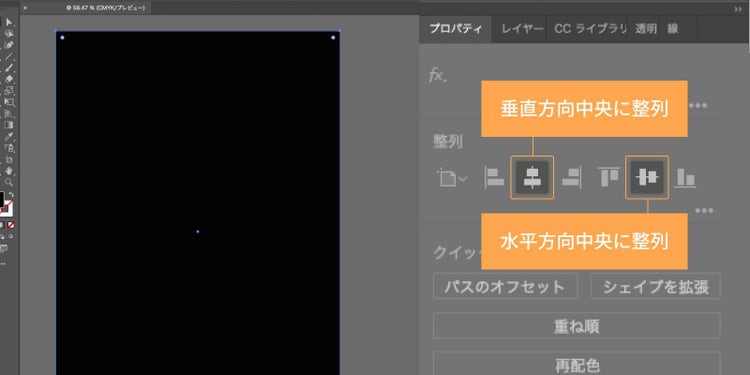This screenshot has width=750, height=375.
Task: Select the Paintbrush tool
Action: [9, 67]
